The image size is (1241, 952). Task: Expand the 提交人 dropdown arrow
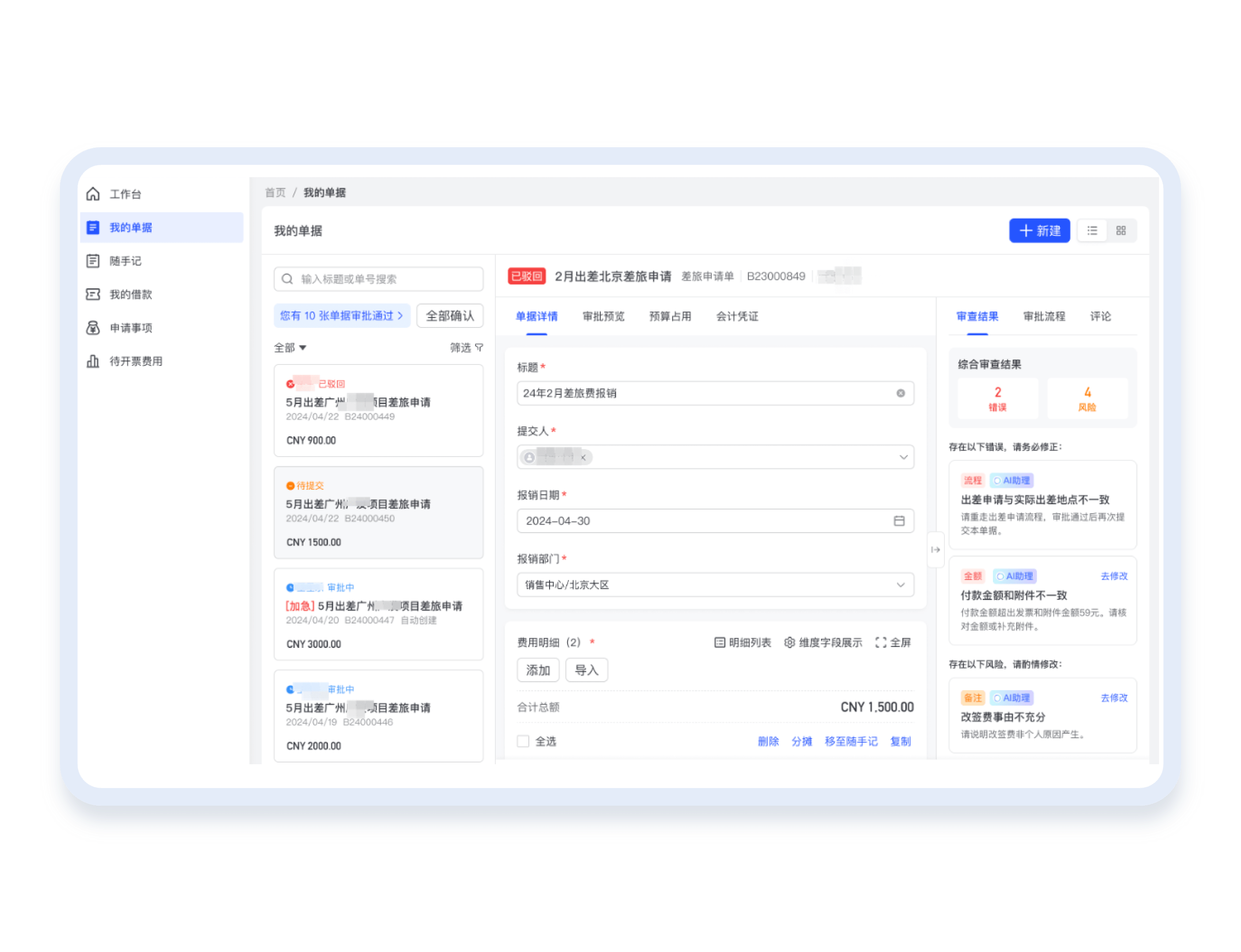click(x=903, y=457)
